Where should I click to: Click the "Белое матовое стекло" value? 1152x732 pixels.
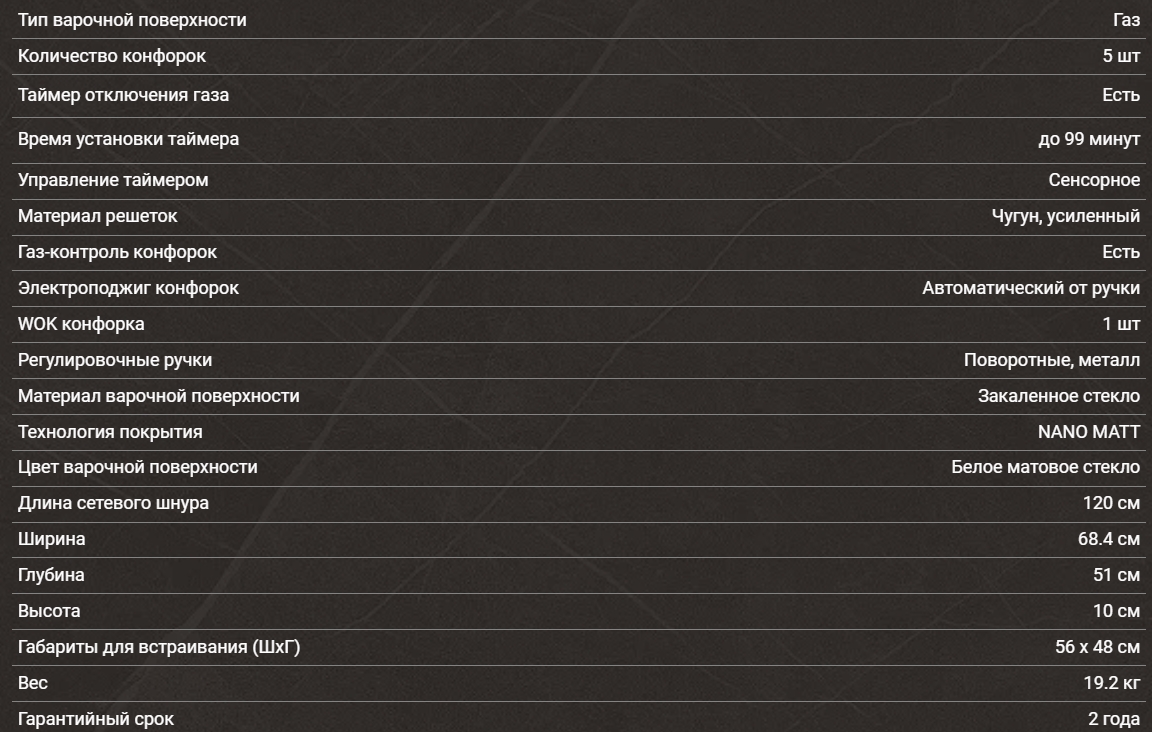(x=1045, y=467)
